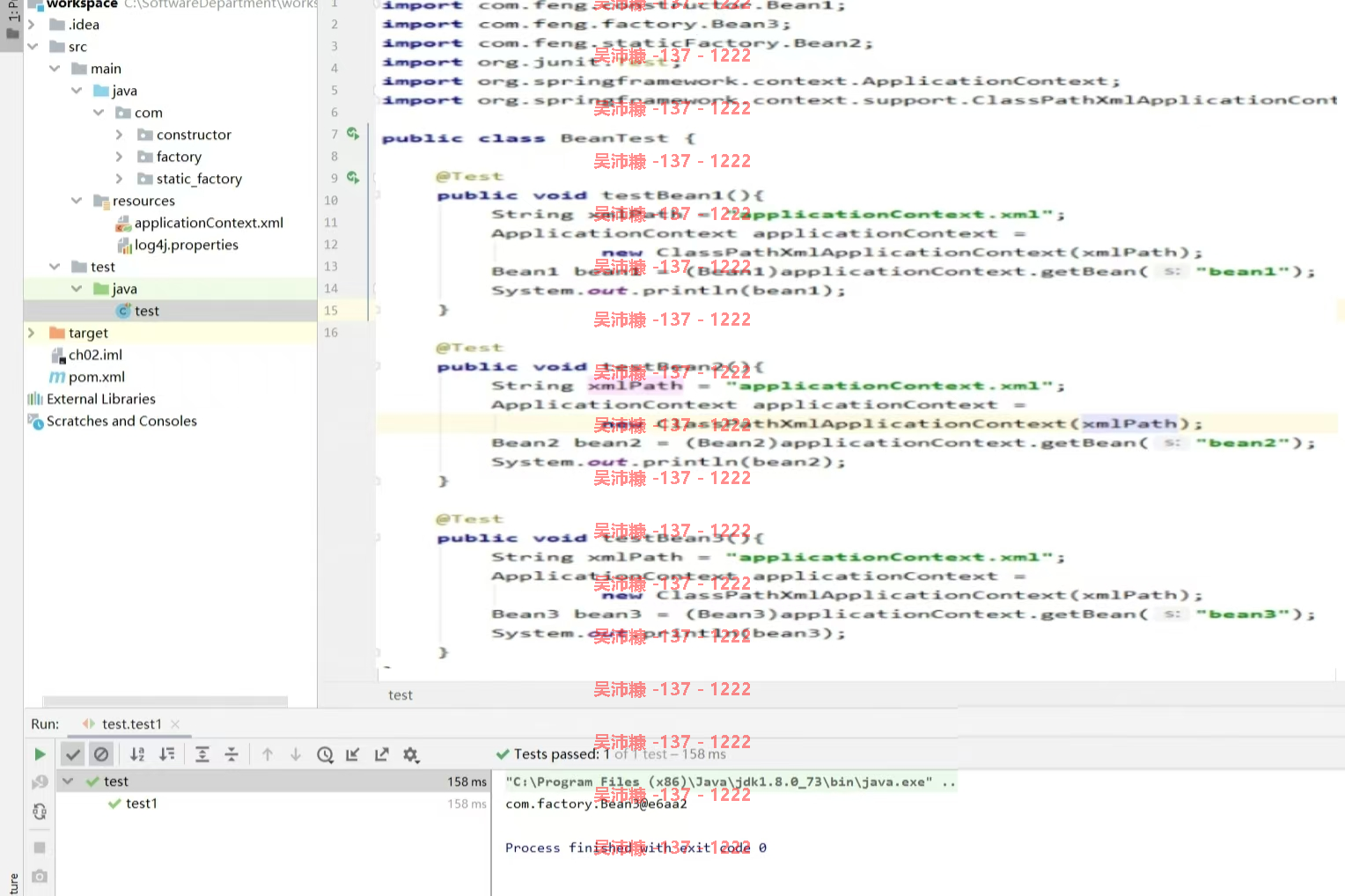Click Rerun Failed Tests icon
Image resolution: width=1345 pixels, height=896 pixels.
pyautogui.click(x=40, y=782)
